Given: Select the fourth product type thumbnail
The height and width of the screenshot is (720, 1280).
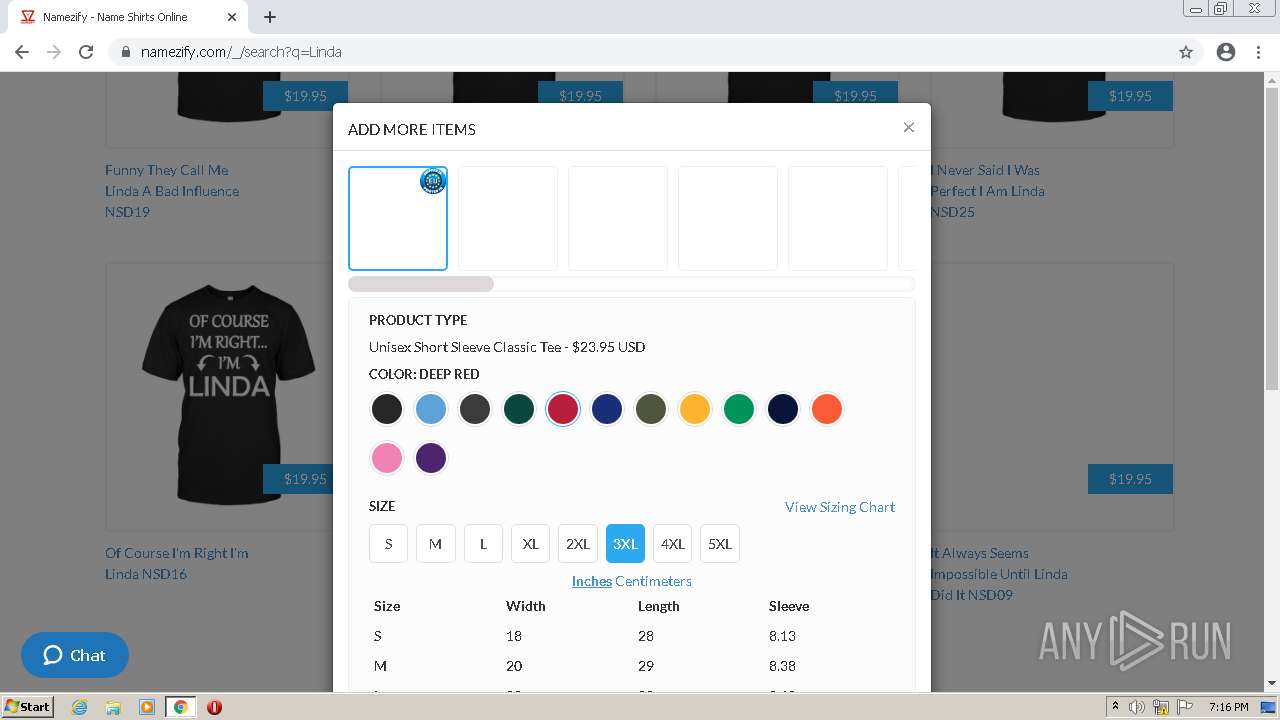Looking at the screenshot, I should tap(728, 218).
